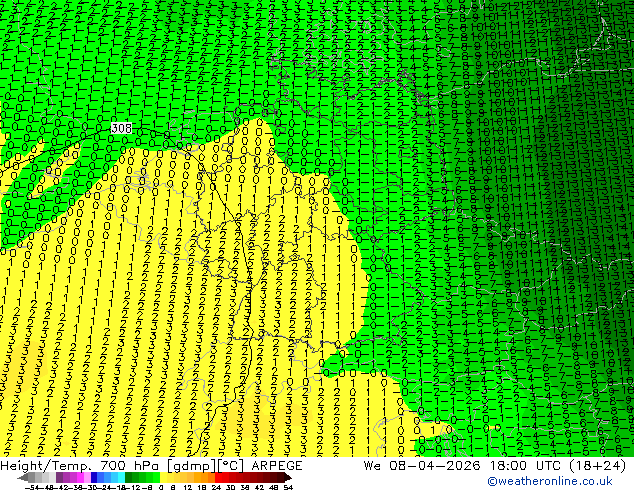
Task: Click the "54" legend scale value
Action: click(x=287, y=487)
